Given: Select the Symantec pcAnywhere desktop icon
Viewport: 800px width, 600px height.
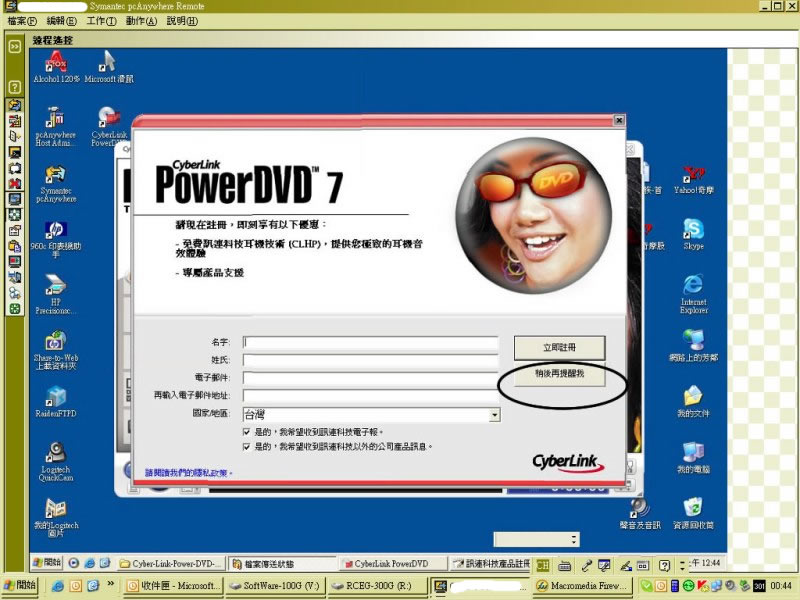Looking at the screenshot, I should coord(56,184).
